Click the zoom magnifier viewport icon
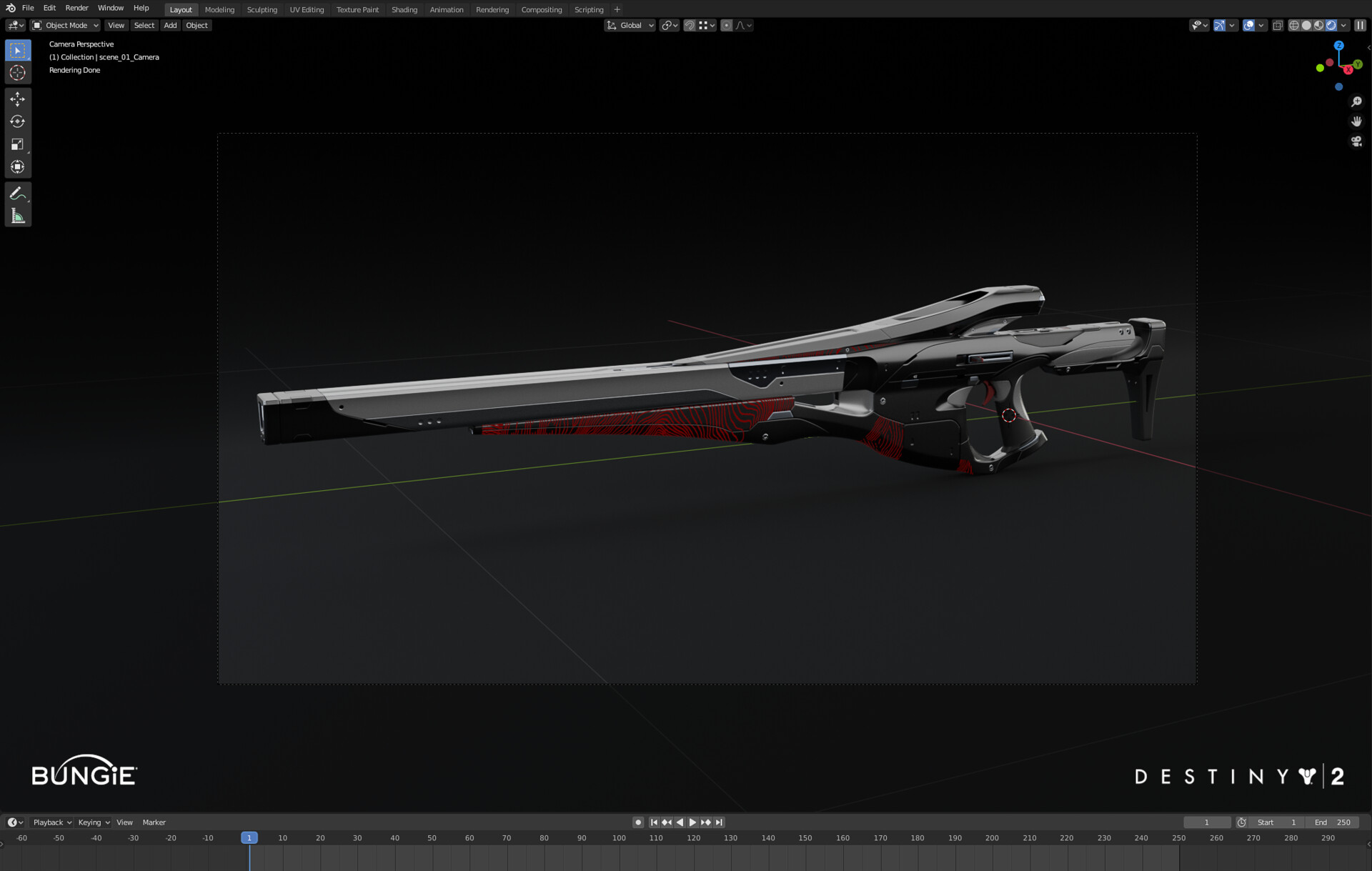The height and width of the screenshot is (871, 1372). (x=1356, y=101)
